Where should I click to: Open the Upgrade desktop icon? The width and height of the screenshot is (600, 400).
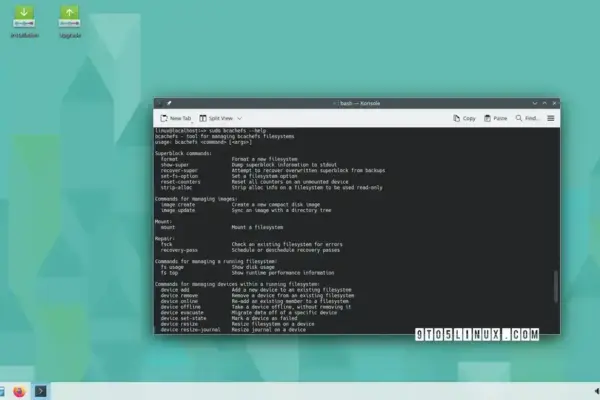[x=70, y=21]
